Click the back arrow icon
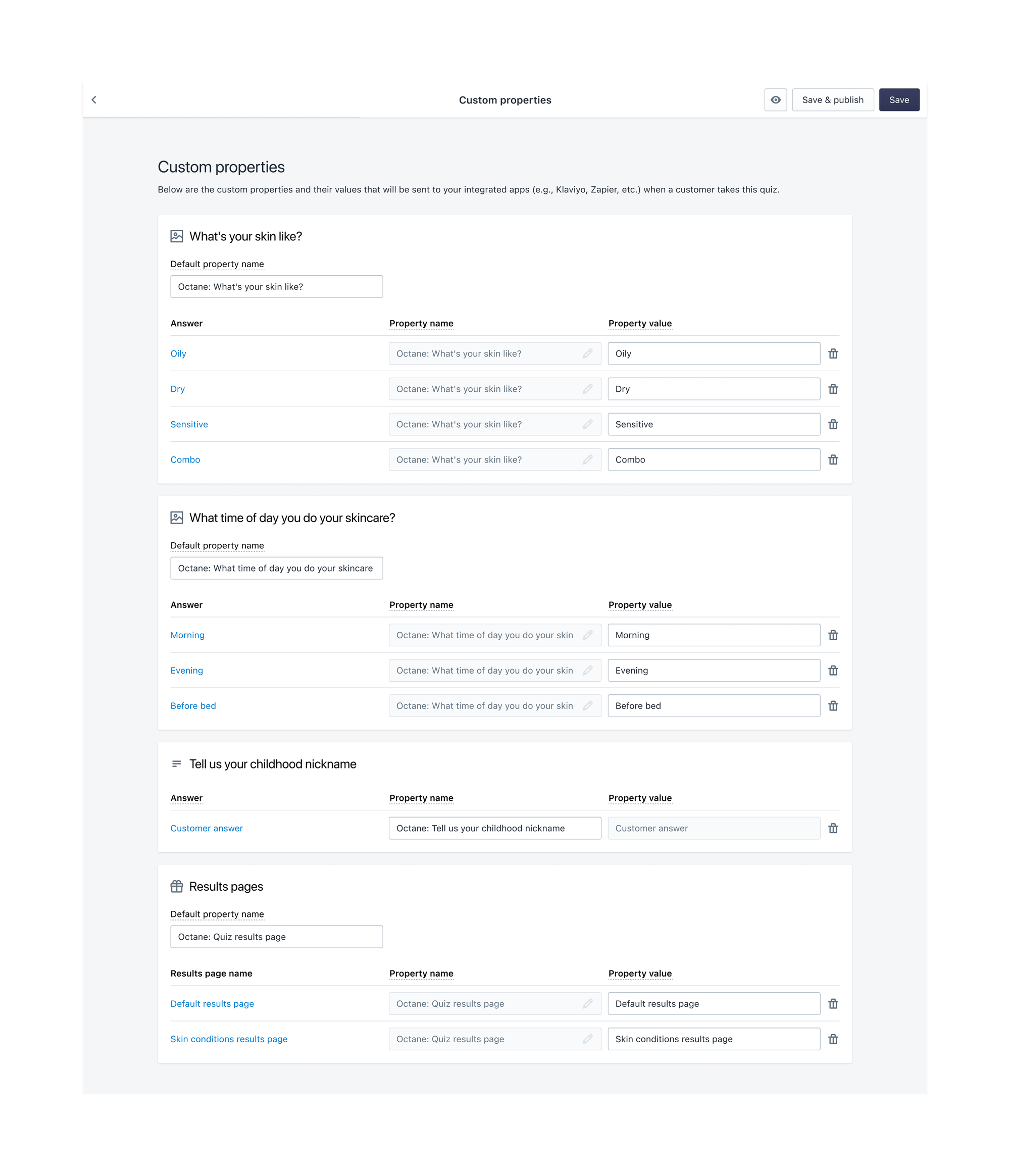Image resolution: width=1010 pixels, height=1176 pixels. coord(94,100)
